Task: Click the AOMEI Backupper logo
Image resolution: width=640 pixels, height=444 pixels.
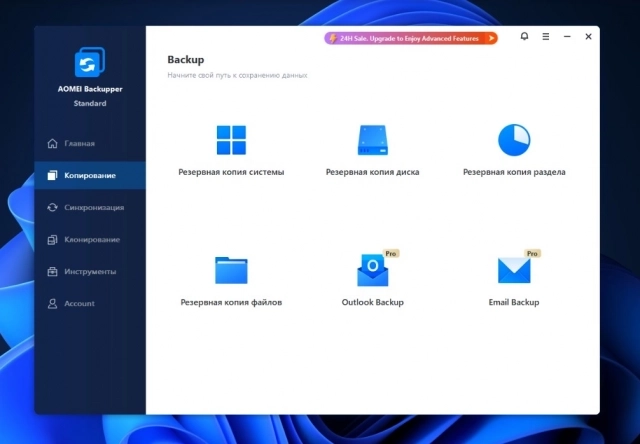Action: 90,63
